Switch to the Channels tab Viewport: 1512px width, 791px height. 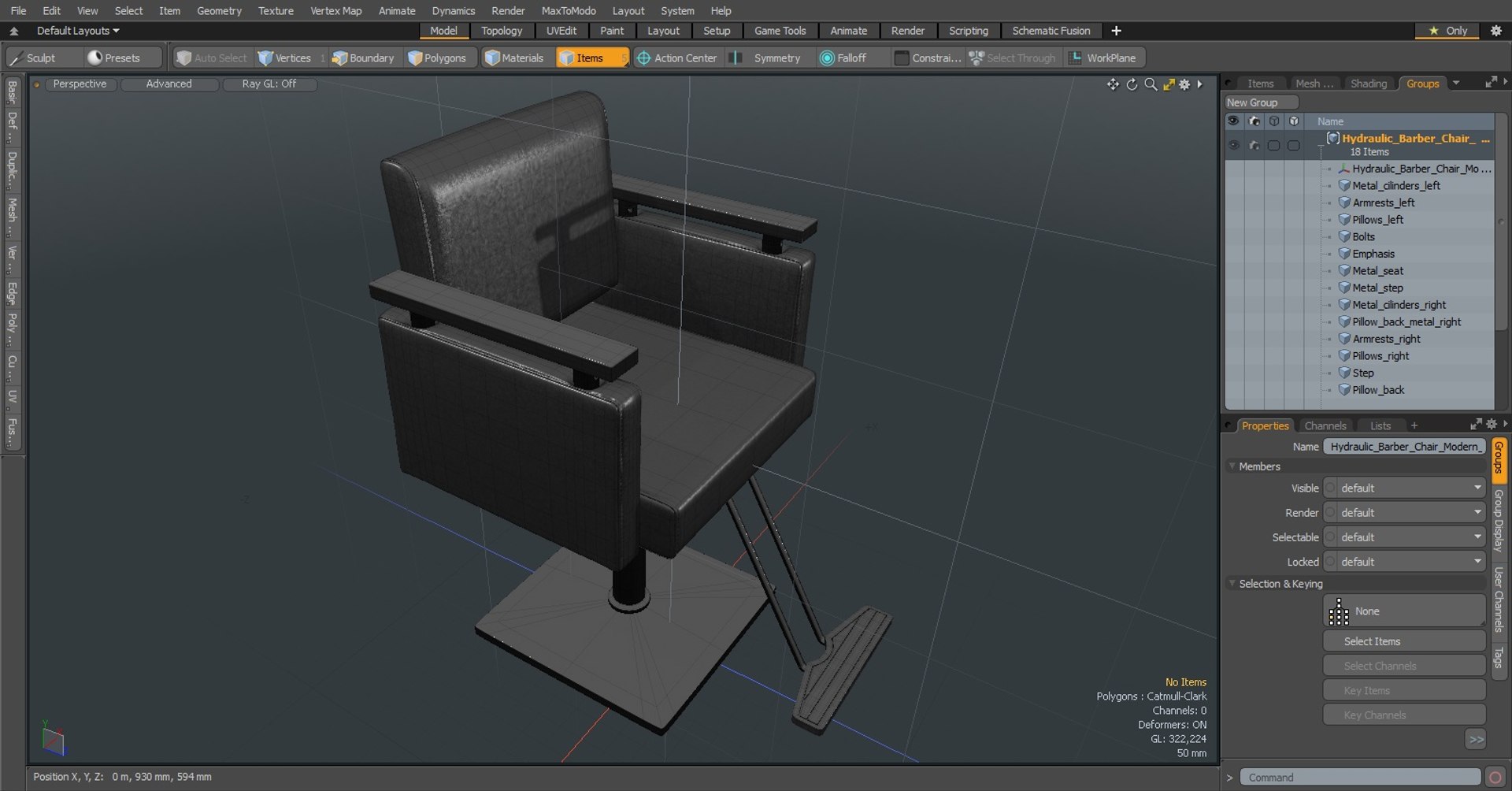tap(1325, 425)
